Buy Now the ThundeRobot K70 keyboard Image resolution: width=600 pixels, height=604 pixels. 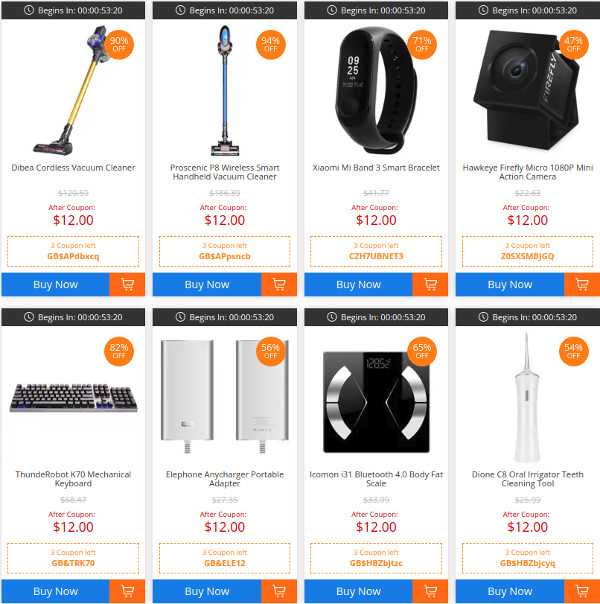coord(55,591)
